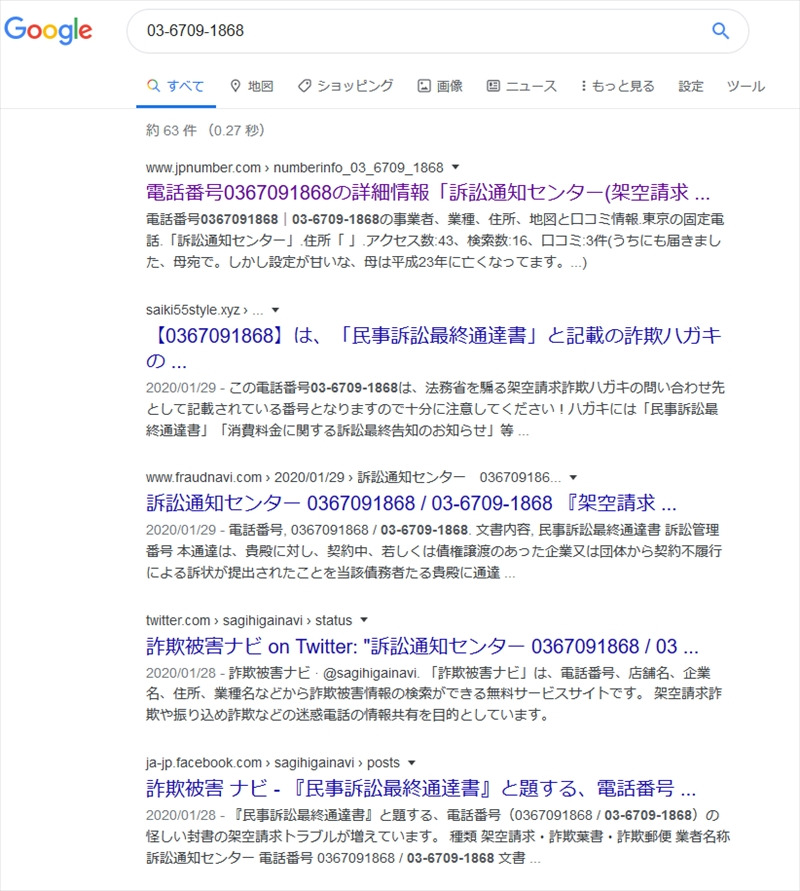Click snippet starting 2020/01/28 - 詐欺被害ナビ · @sagihigainavi

click(x=434, y=694)
